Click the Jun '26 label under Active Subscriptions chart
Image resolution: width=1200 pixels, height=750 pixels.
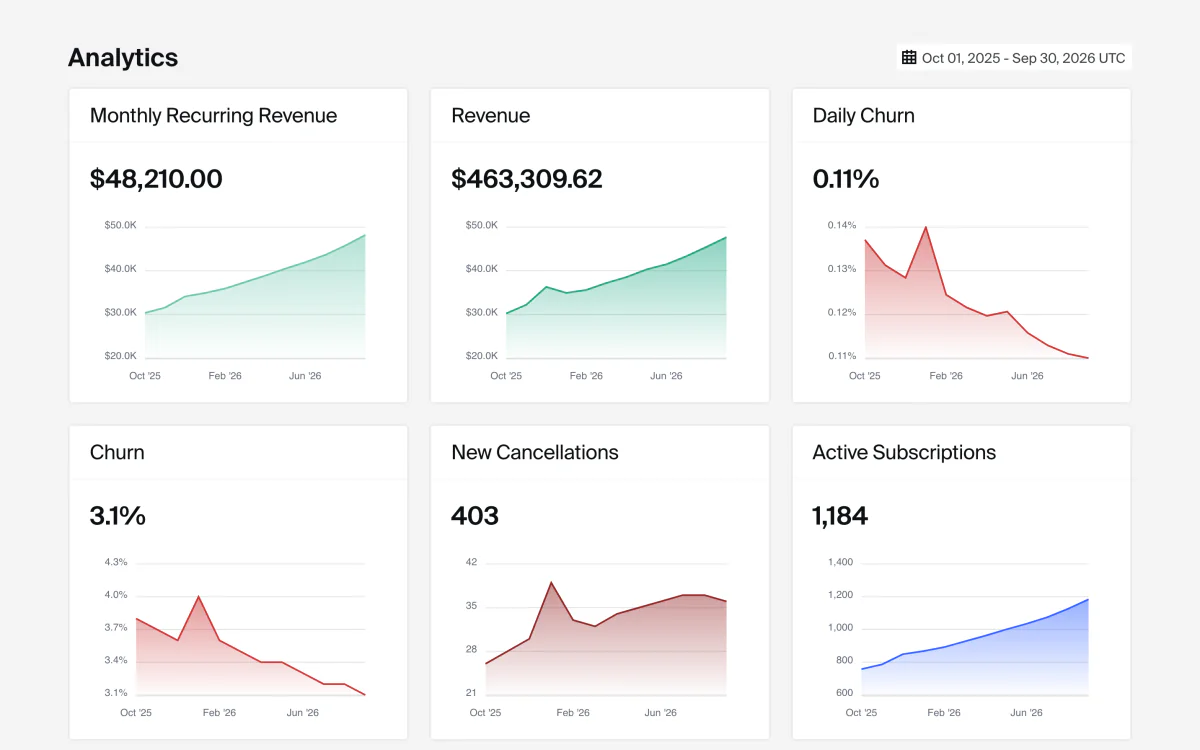coord(1027,713)
